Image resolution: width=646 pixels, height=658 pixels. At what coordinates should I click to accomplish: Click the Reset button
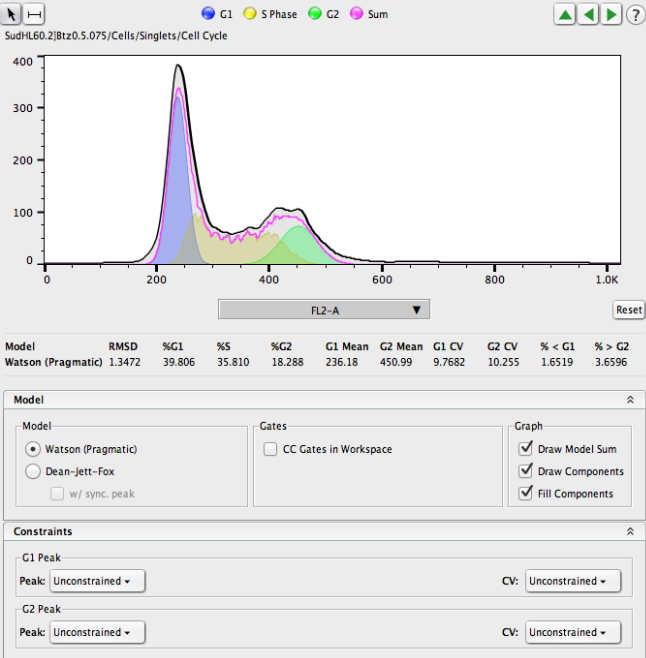pyautogui.click(x=628, y=310)
